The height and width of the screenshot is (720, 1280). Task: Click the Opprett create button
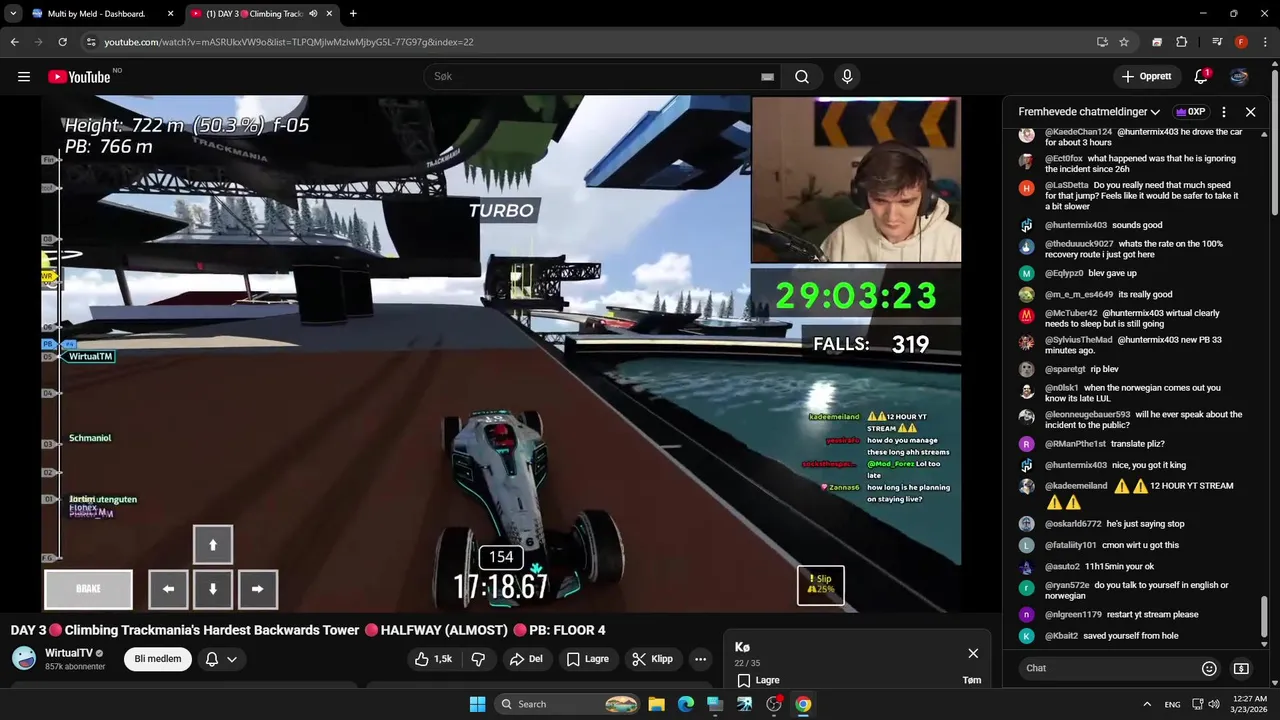1146,77
